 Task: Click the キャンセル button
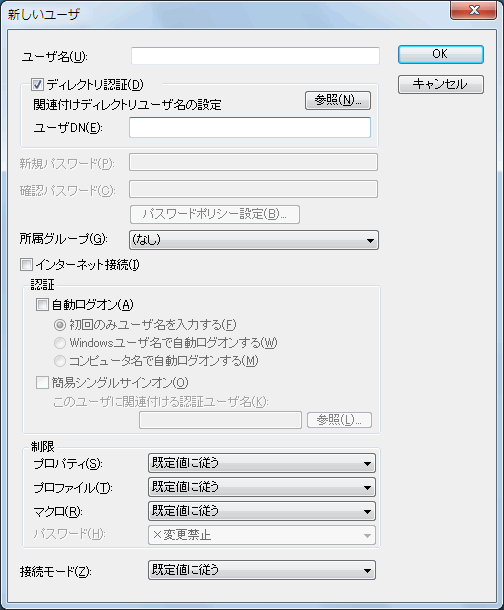[441, 84]
